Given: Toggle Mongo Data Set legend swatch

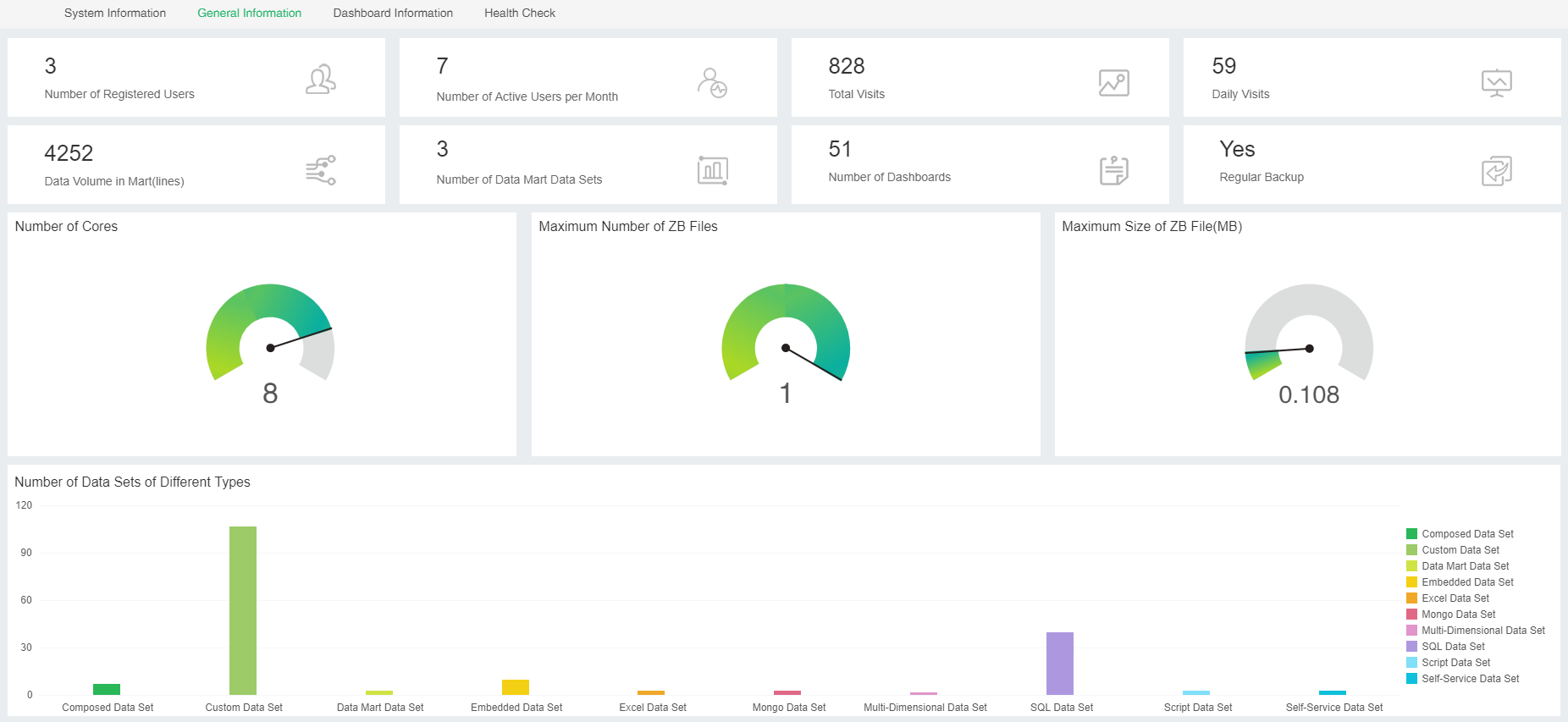Looking at the screenshot, I should pos(1411,615).
